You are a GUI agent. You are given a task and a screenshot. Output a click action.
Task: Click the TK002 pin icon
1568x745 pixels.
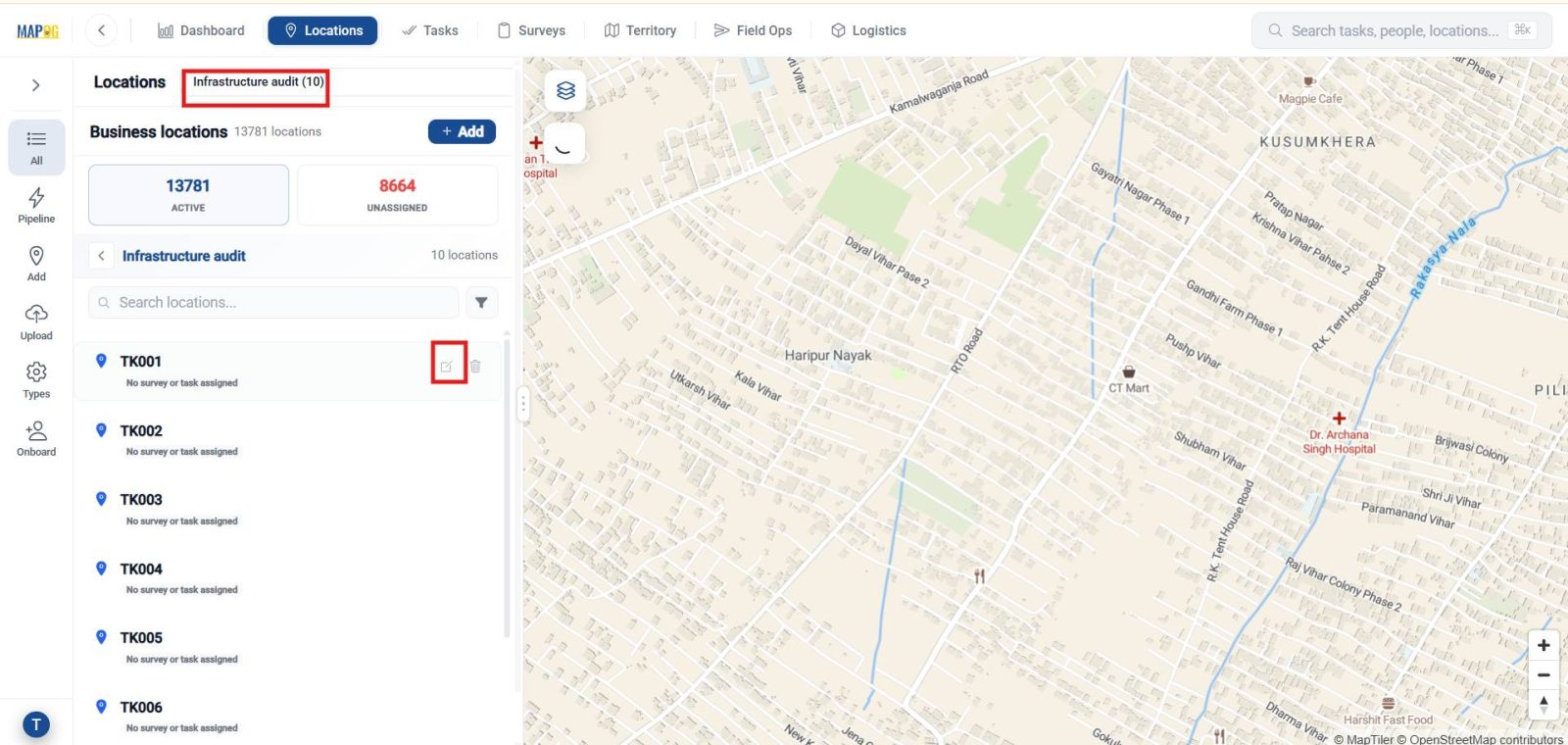(x=101, y=429)
